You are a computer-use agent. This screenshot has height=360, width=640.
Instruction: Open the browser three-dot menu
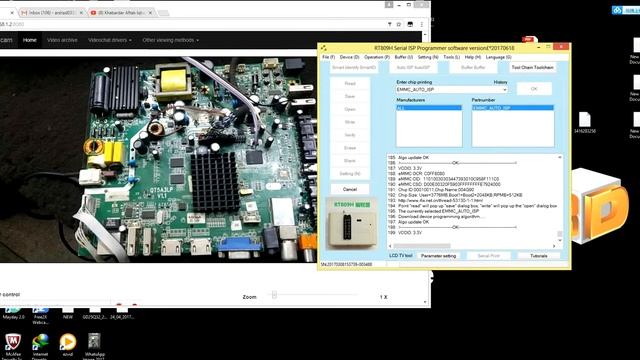(422, 24)
